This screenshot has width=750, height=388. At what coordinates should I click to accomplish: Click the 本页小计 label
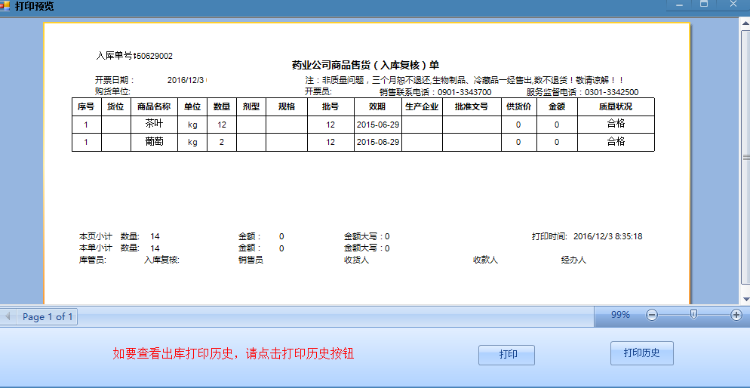95,236
